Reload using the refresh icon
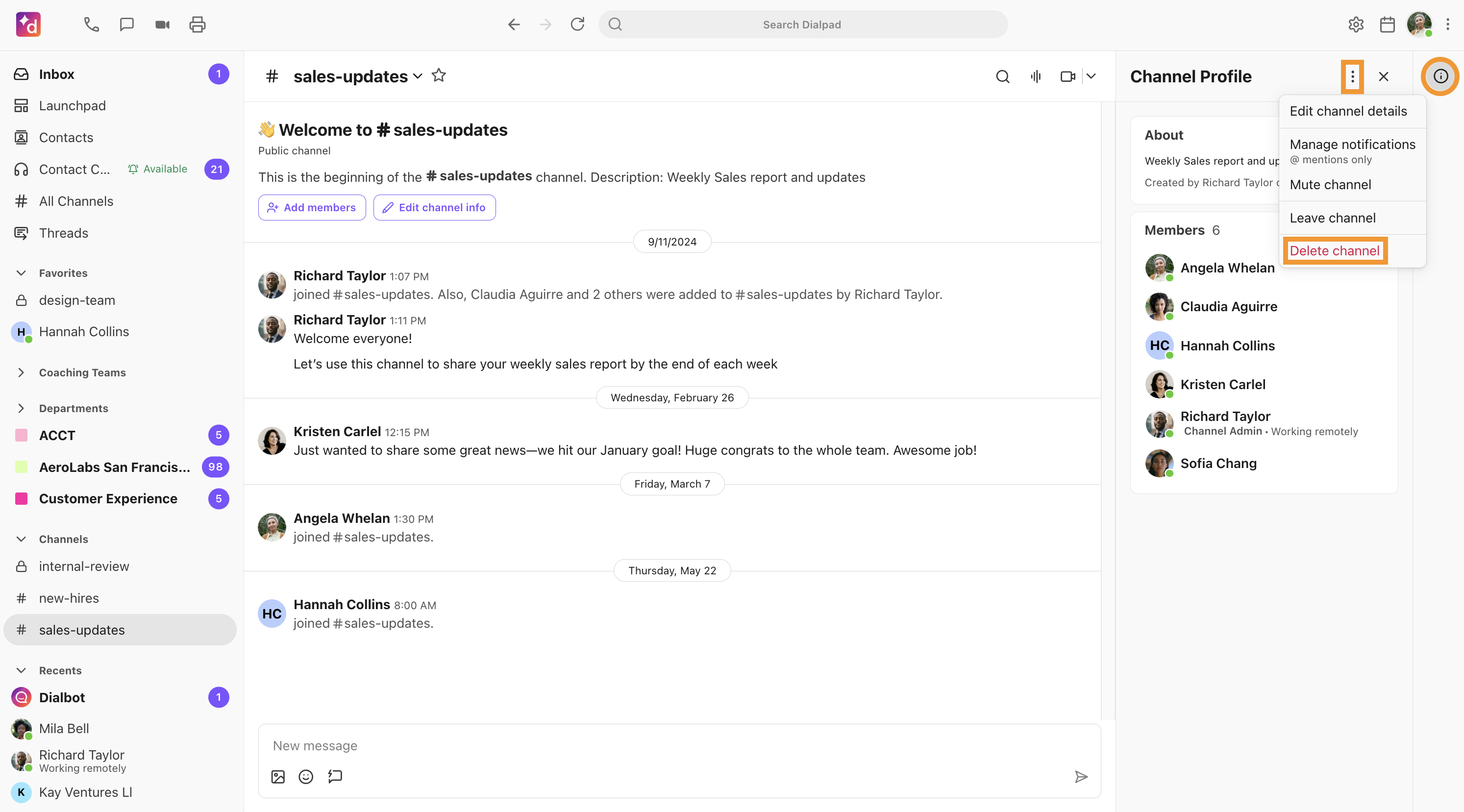1464x812 pixels. [577, 25]
